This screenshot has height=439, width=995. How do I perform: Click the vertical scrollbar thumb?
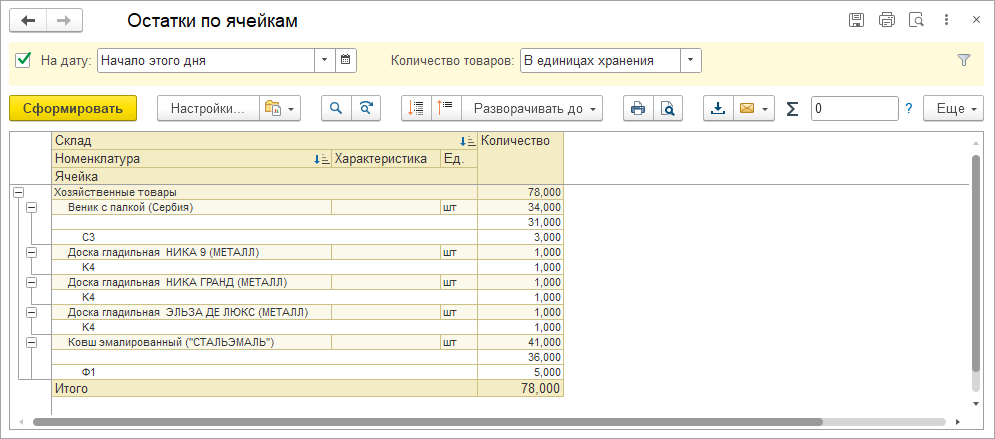tap(976, 263)
